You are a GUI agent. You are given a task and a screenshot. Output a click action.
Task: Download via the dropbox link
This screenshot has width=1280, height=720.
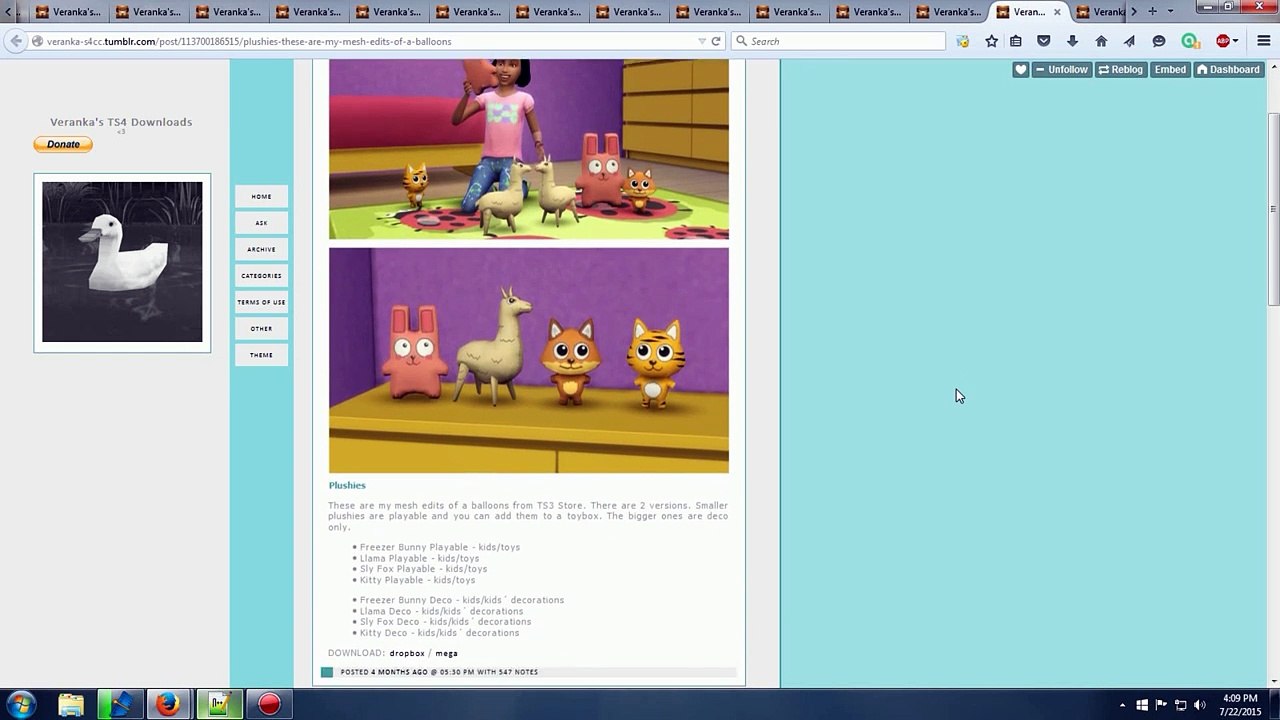click(x=407, y=653)
